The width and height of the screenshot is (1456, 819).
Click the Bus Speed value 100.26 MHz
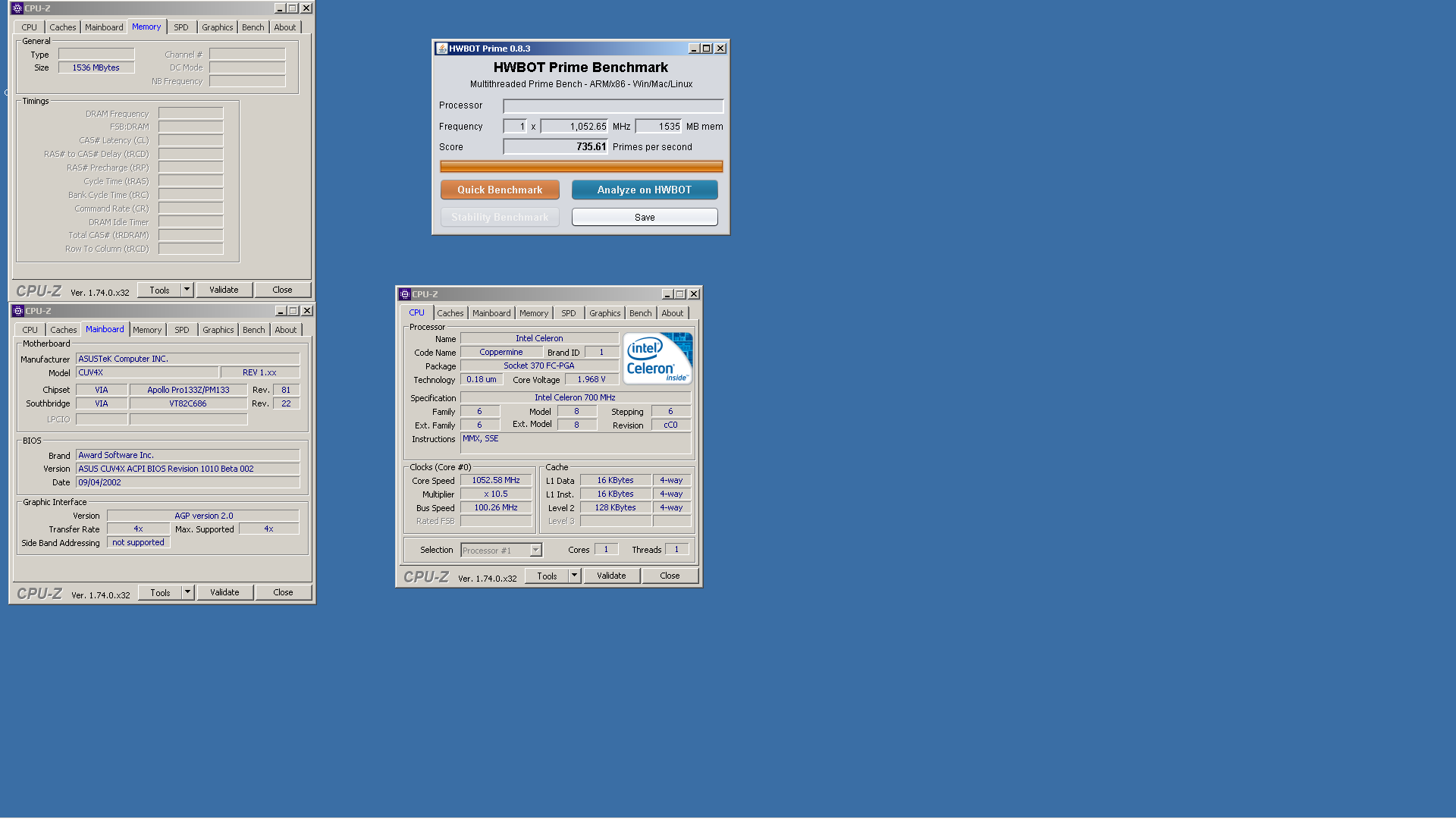point(496,507)
